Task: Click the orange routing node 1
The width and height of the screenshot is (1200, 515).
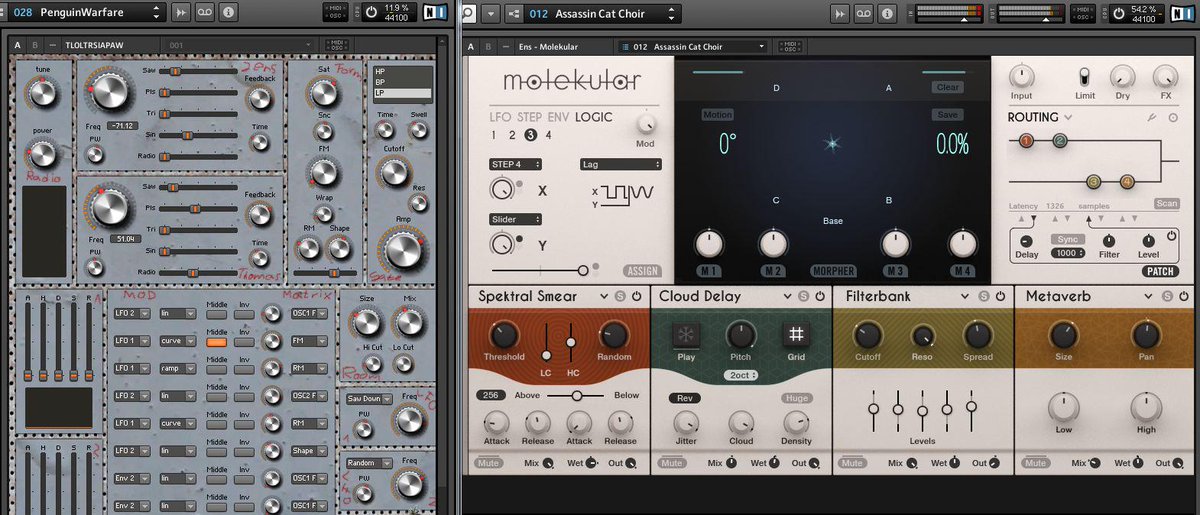Action: pos(1026,141)
